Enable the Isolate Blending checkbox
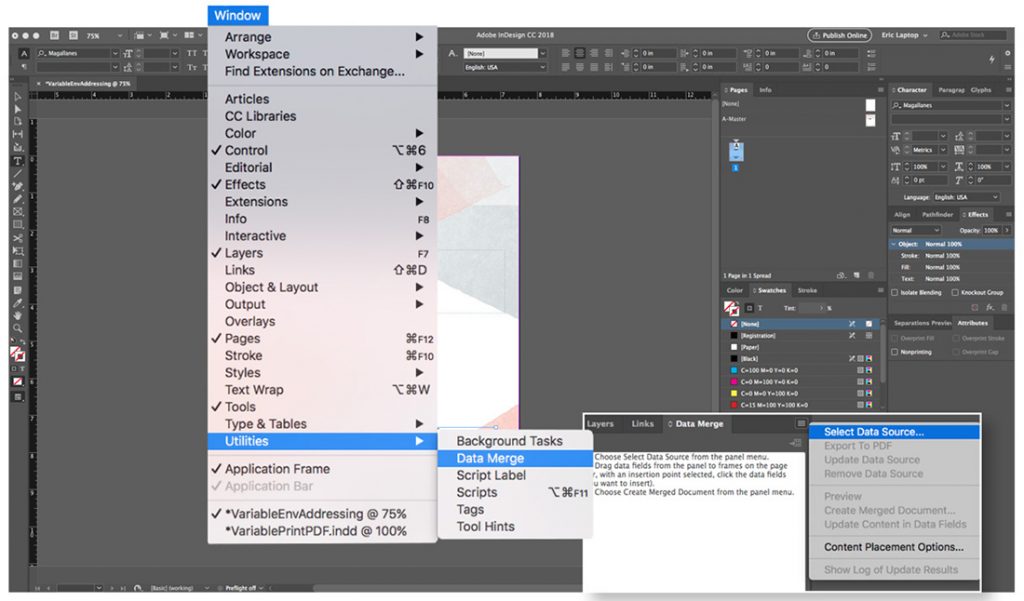1024x601 pixels. (x=894, y=293)
